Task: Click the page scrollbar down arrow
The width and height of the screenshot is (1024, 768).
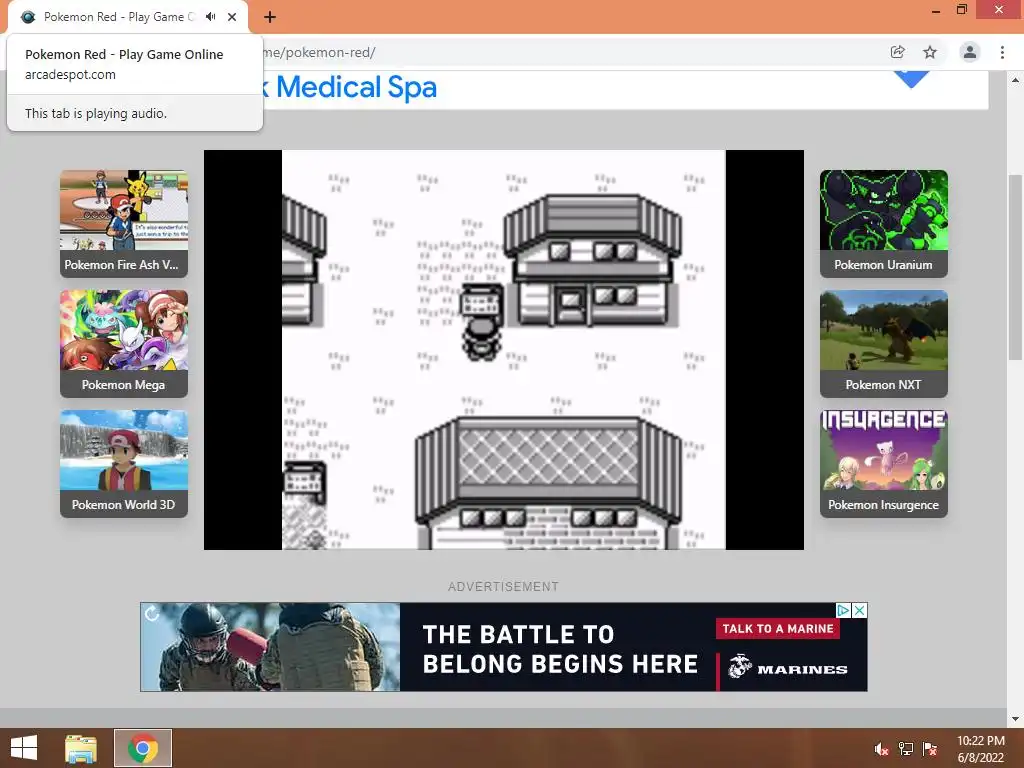Action: 1015,719
